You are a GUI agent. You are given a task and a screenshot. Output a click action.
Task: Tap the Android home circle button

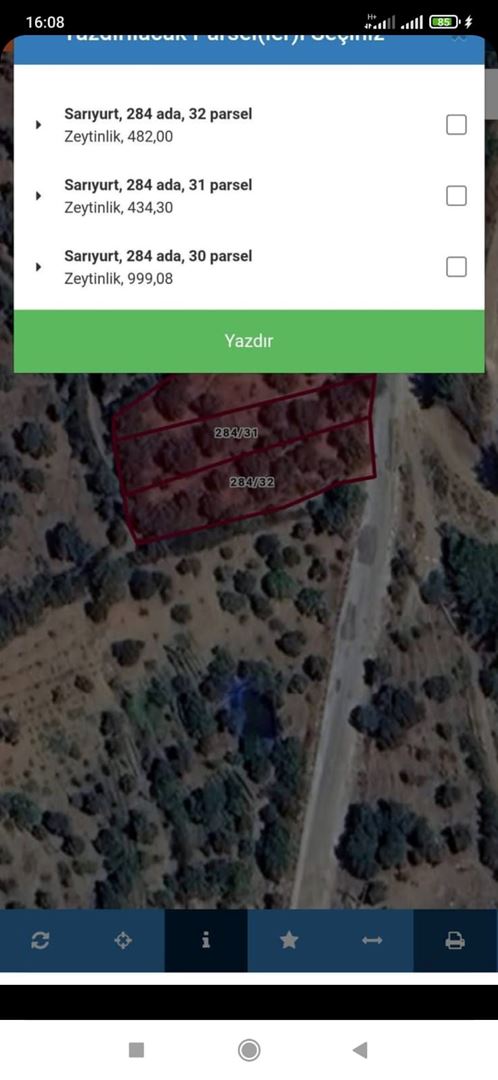249,1050
